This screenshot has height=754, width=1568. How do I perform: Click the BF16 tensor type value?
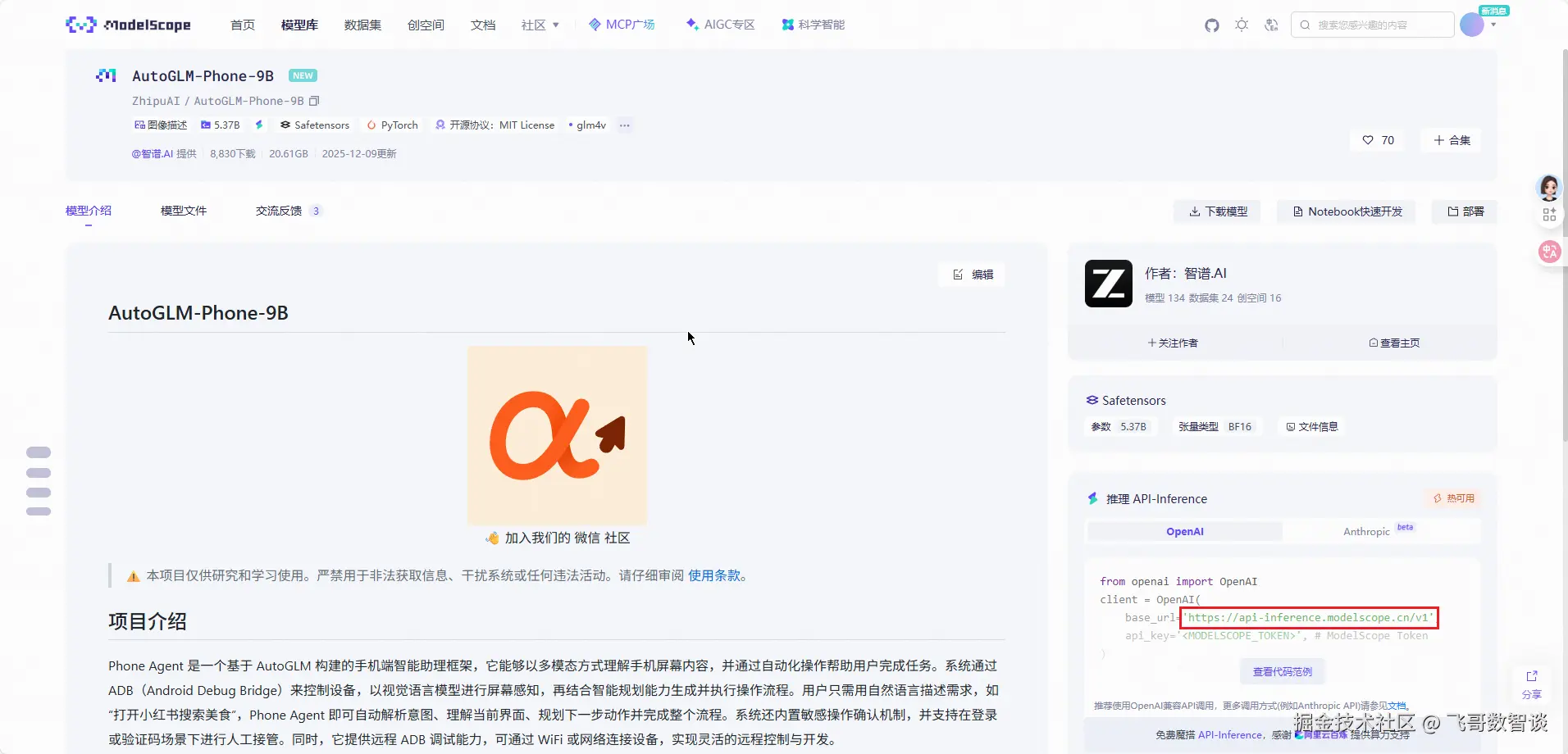click(x=1239, y=426)
